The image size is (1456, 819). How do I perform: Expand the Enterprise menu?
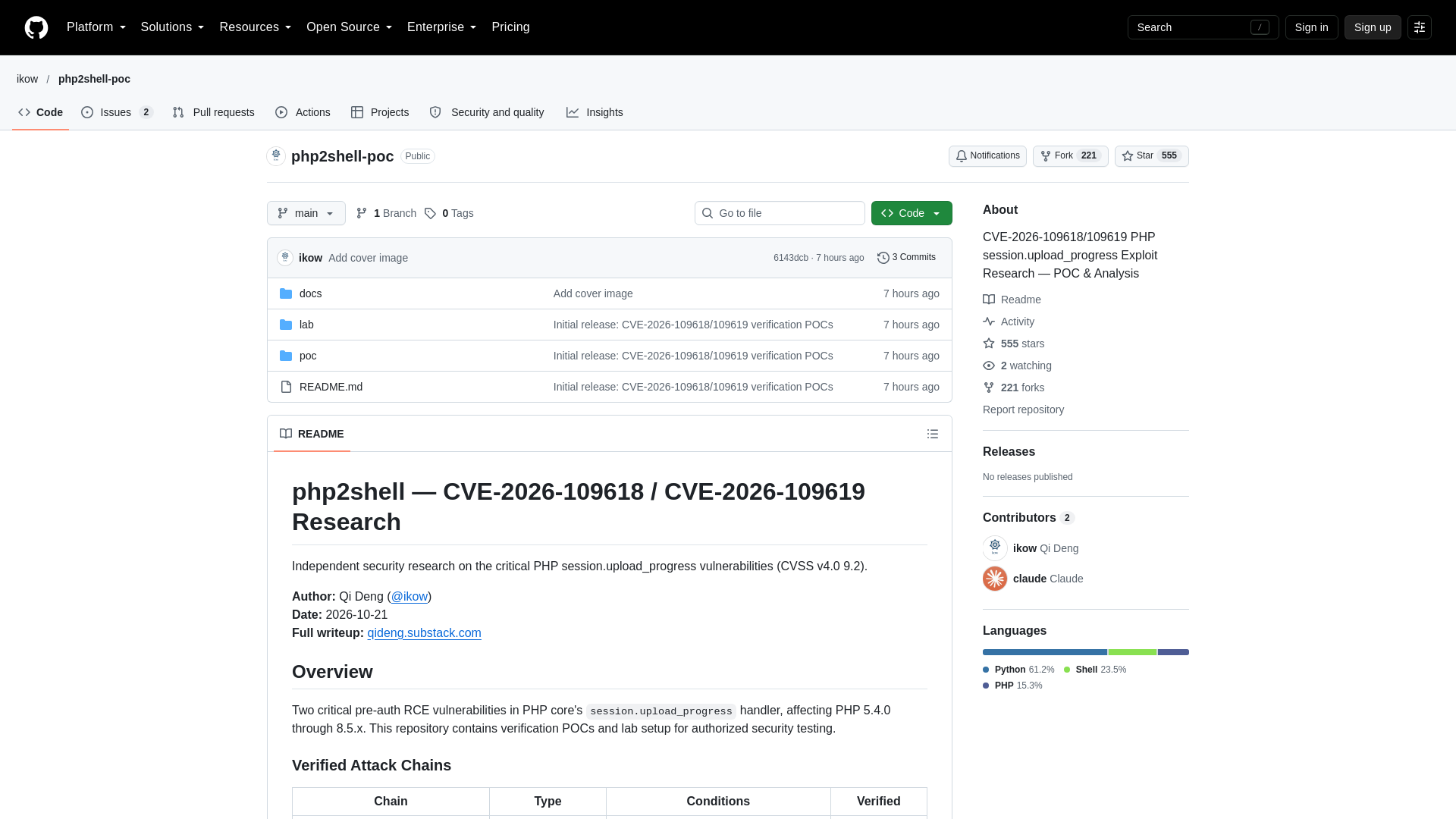(442, 27)
